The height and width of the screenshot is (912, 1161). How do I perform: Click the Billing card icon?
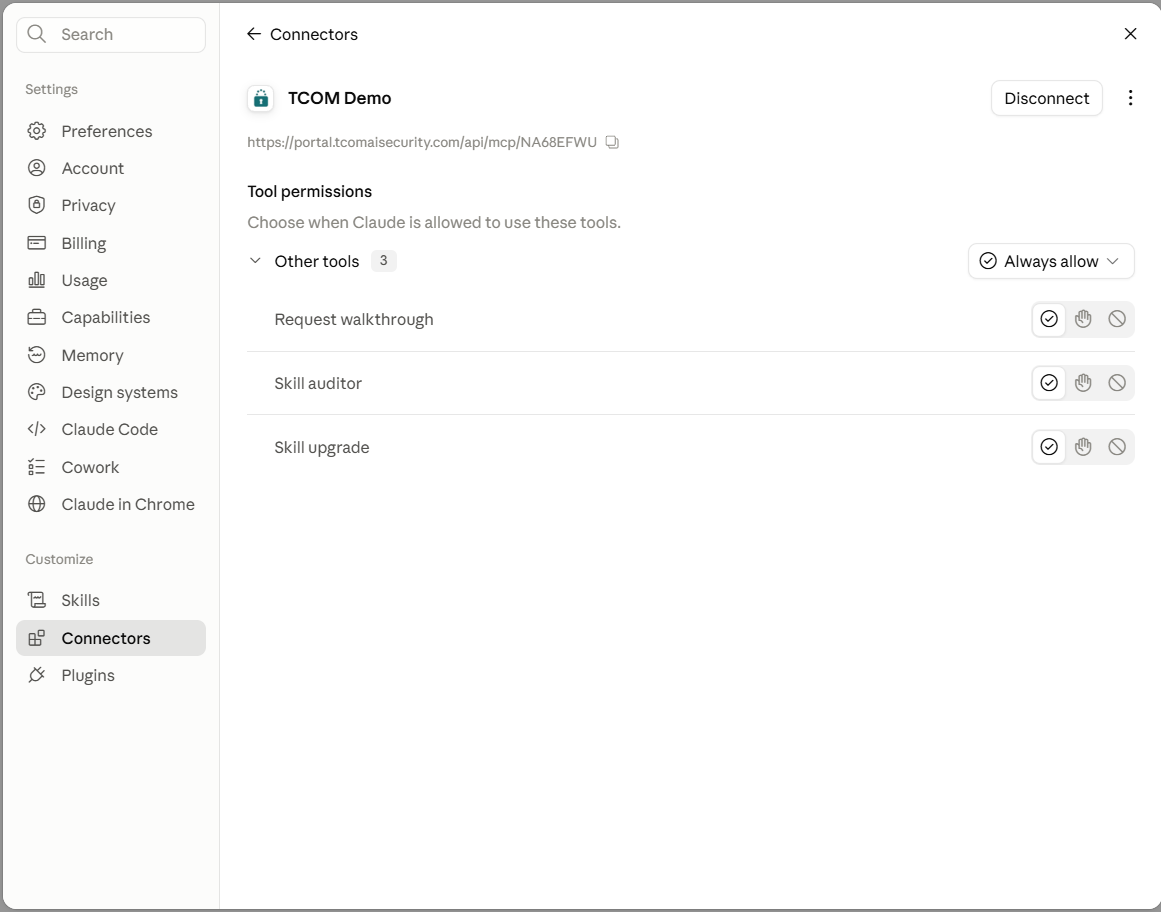[x=36, y=243]
